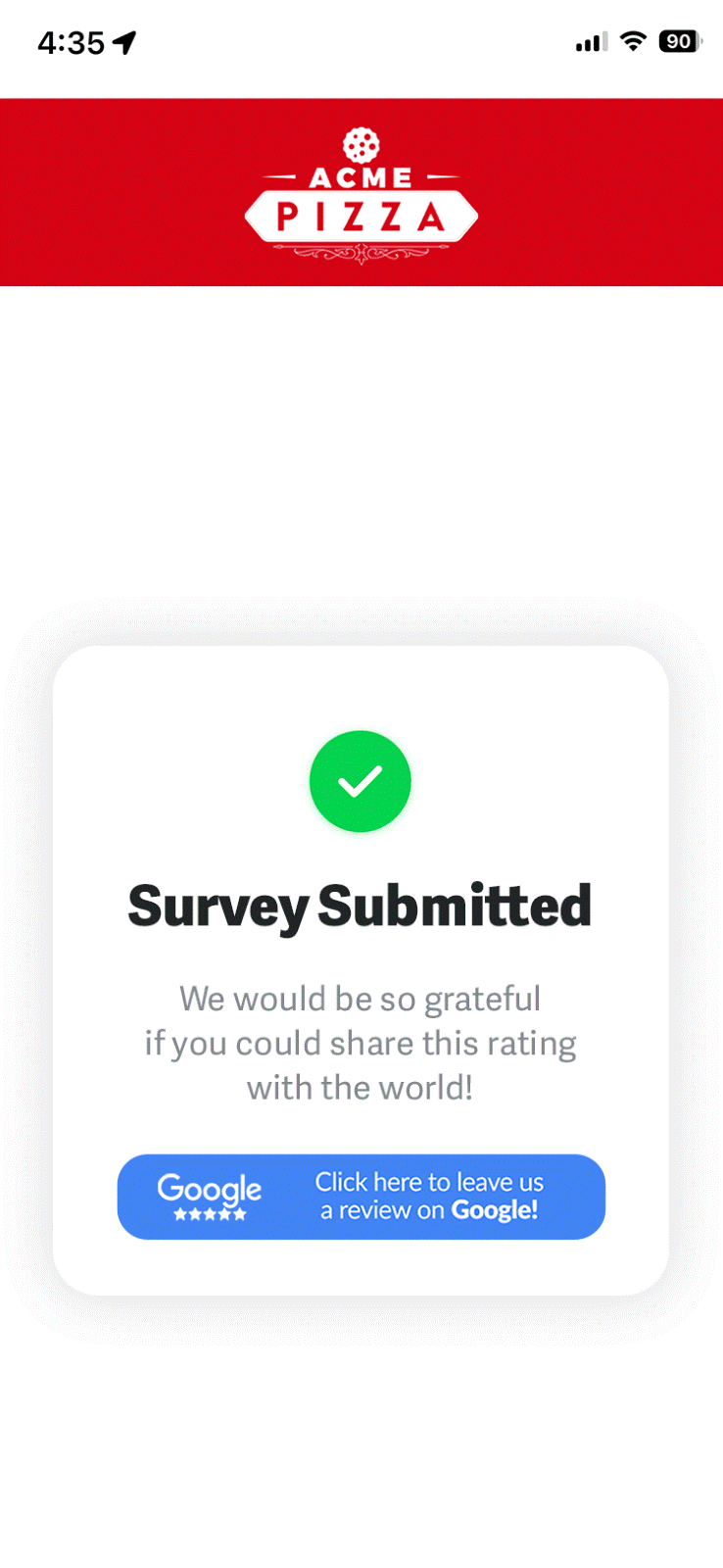Tap the 'We would be so grateful' message
The width and height of the screenshot is (723, 1568).
[361, 999]
